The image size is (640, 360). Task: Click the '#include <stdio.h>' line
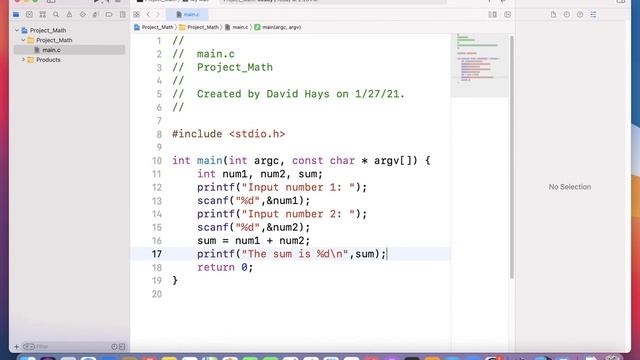[x=228, y=134]
